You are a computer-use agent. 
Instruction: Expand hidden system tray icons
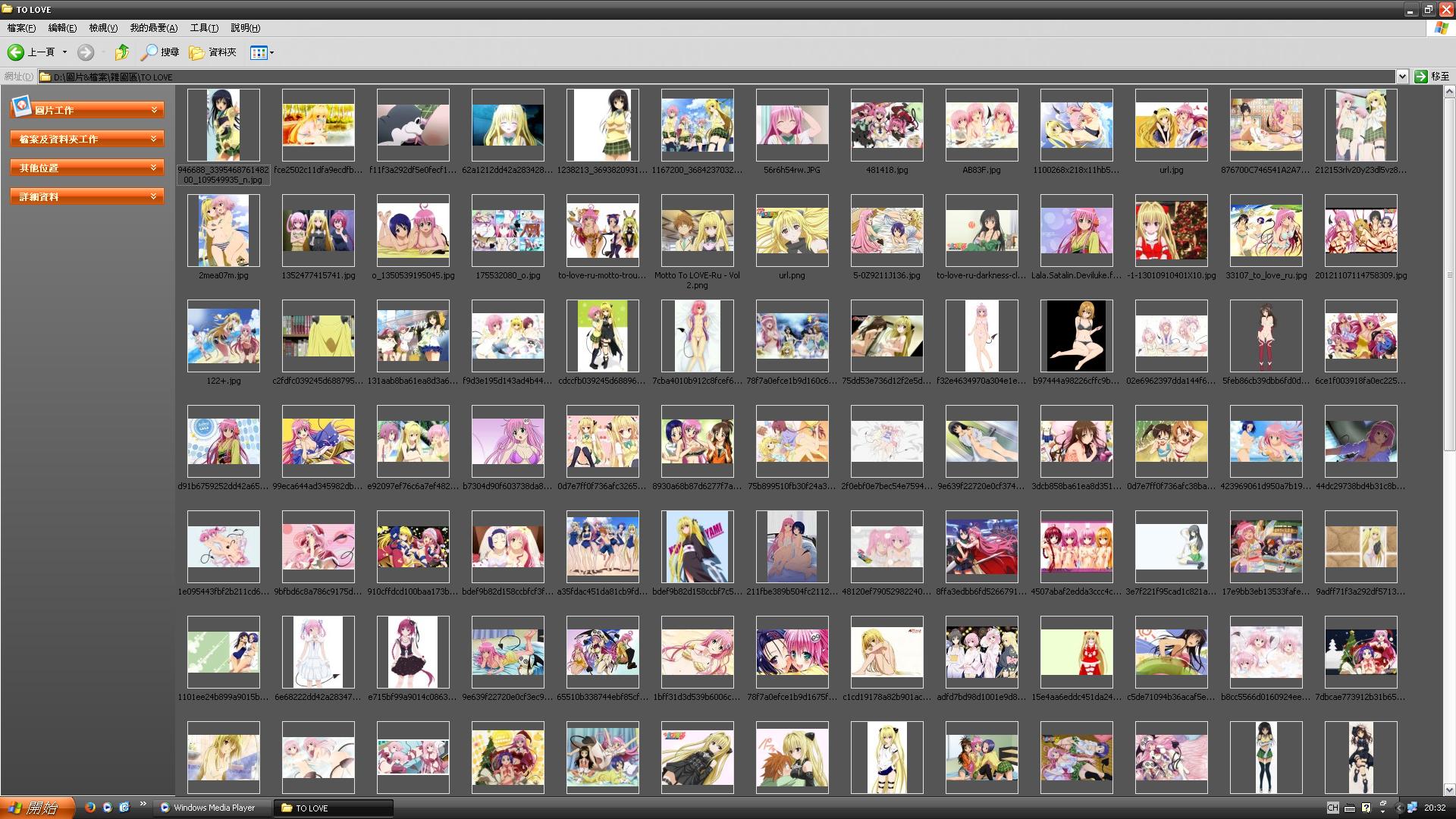1399,808
